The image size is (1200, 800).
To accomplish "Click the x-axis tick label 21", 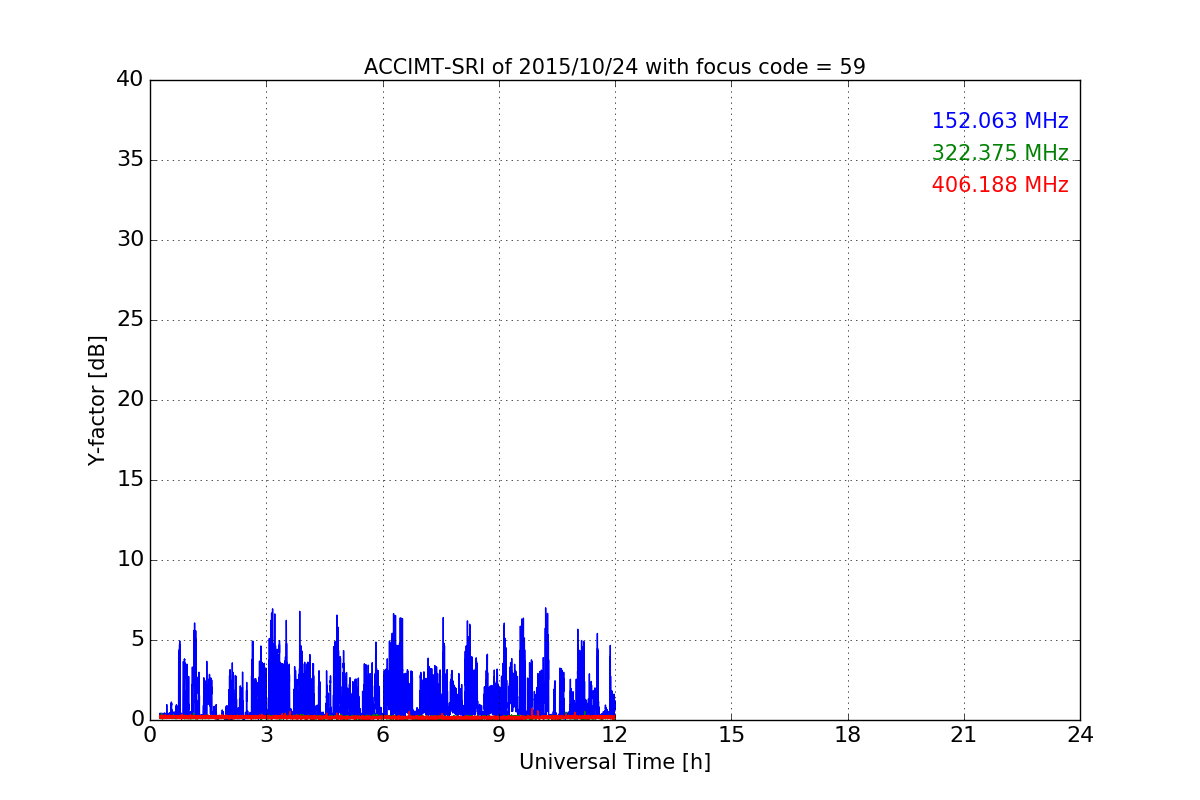I will point(964,735).
